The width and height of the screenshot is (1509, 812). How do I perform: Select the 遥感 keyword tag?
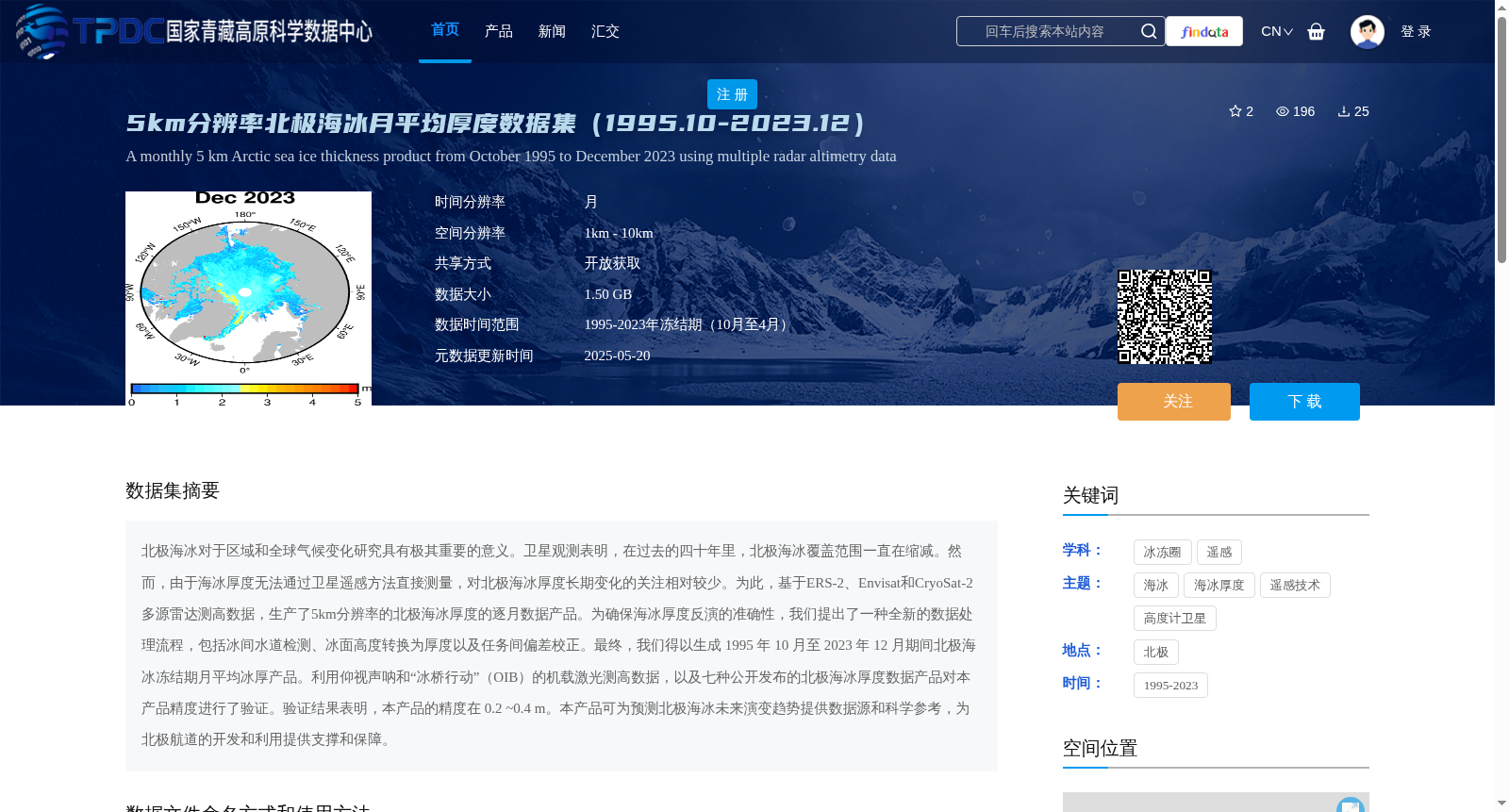coord(1219,553)
